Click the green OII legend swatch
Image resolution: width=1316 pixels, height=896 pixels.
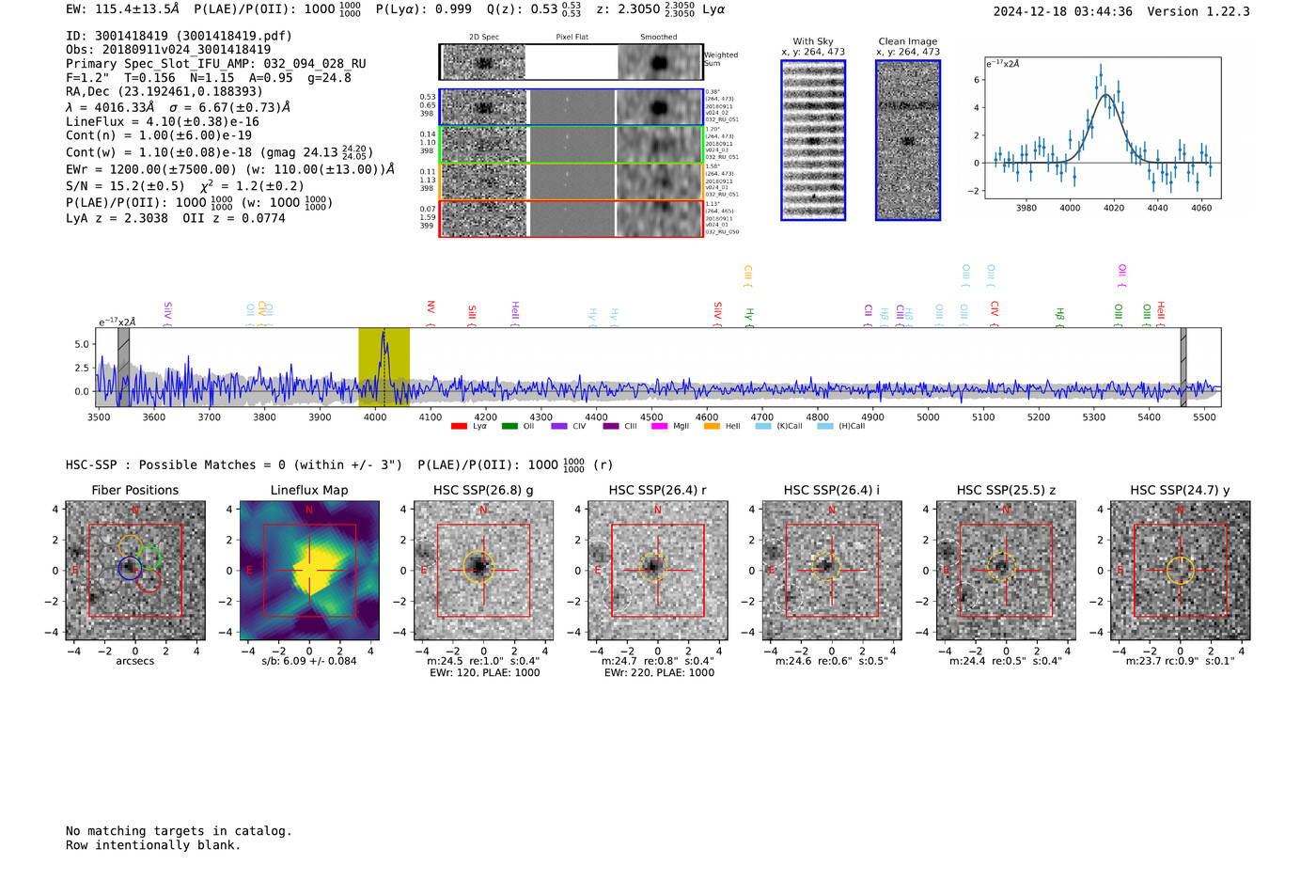click(509, 427)
